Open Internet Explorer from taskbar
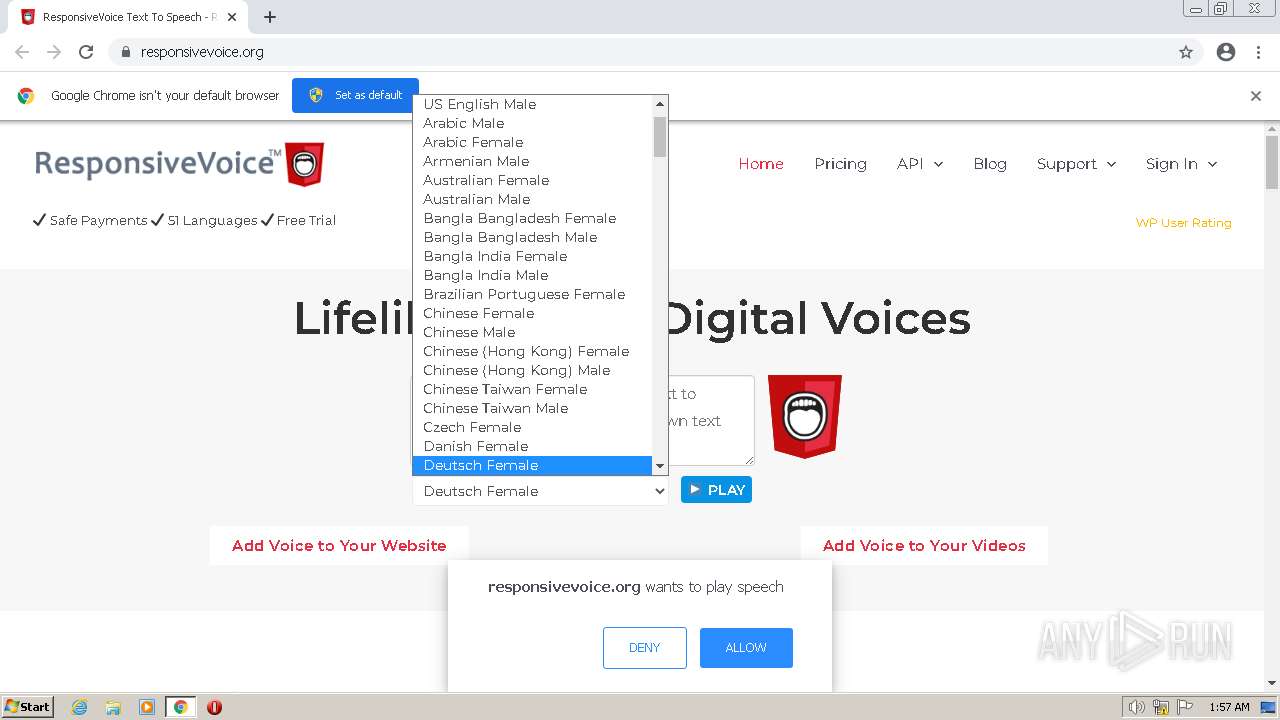Image resolution: width=1280 pixels, height=720 pixels. pos(80,707)
